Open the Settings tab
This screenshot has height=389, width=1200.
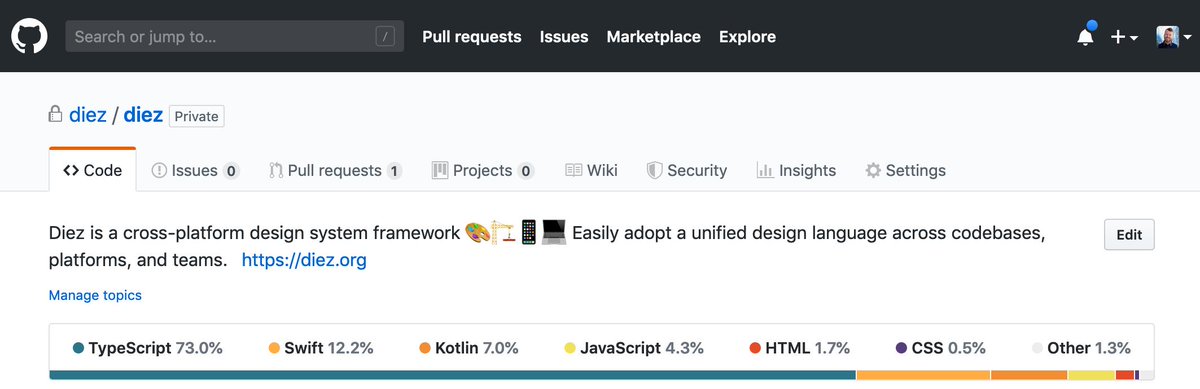(x=905, y=170)
